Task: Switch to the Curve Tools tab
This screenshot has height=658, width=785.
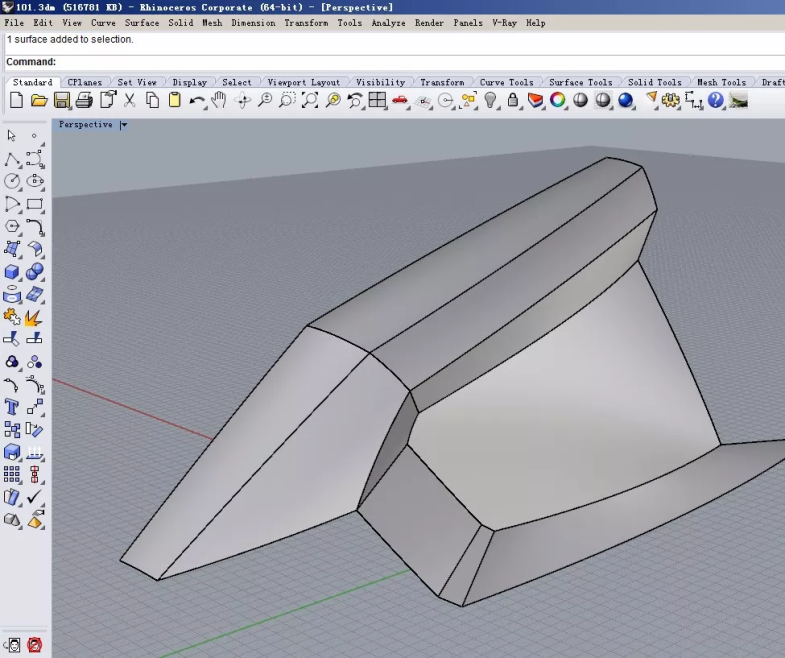Action: tap(506, 82)
